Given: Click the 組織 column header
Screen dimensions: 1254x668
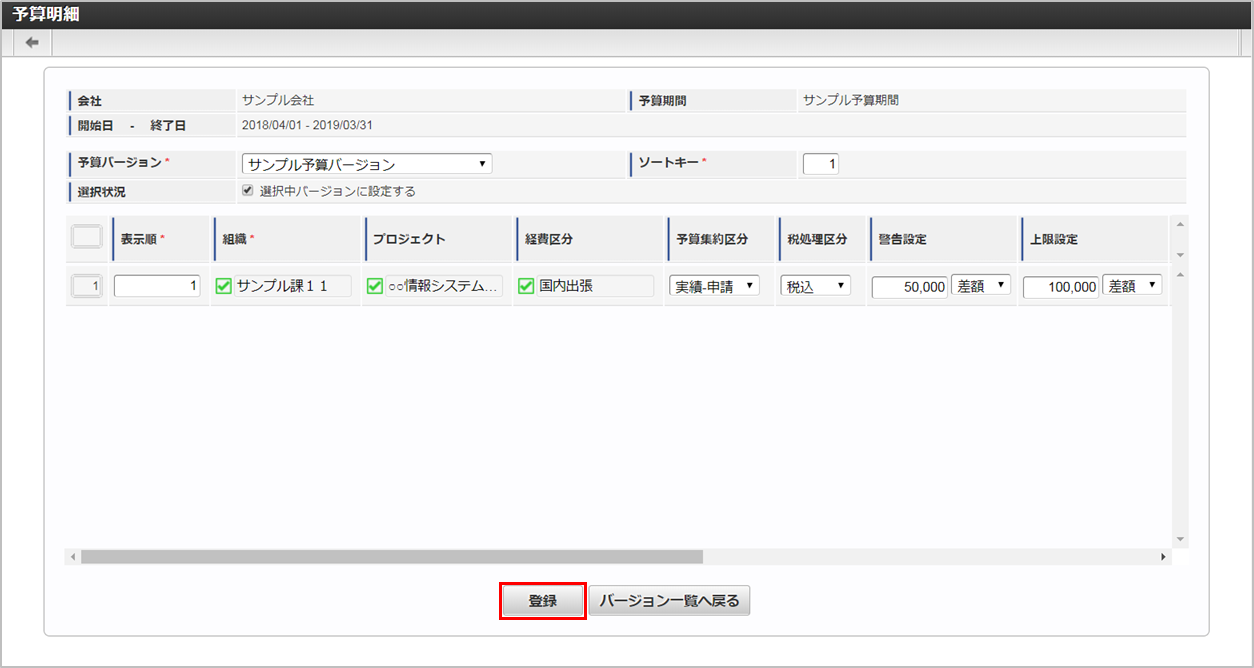Looking at the screenshot, I should coord(287,240).
